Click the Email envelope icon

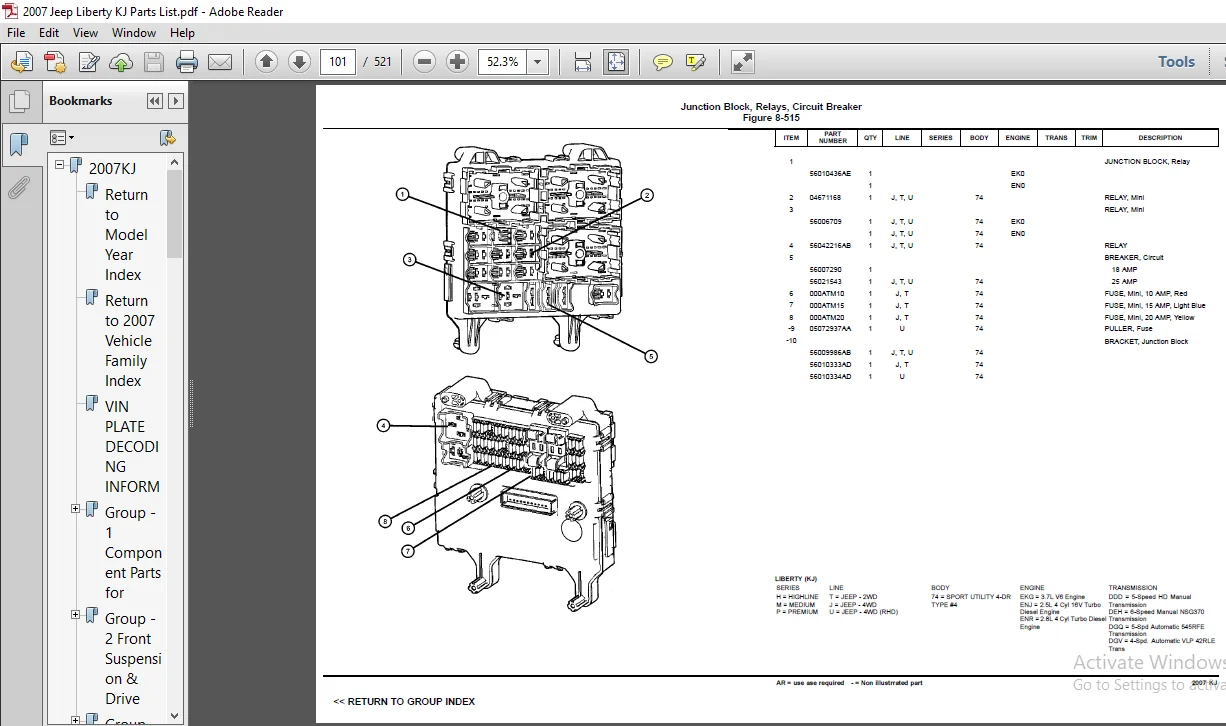pyautogui.click(x=220, y=62)
